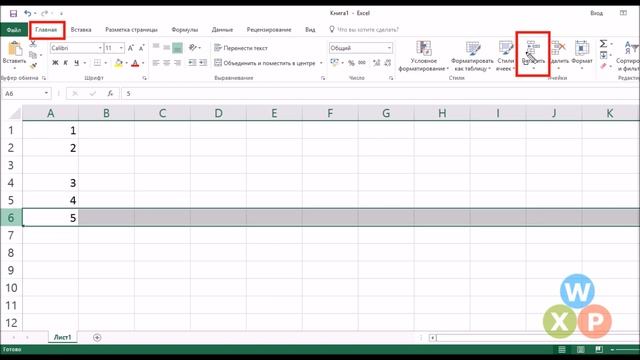Click the Вход sign-in link
This screenshot has height=360, width=640.
[x=596, y=13]
